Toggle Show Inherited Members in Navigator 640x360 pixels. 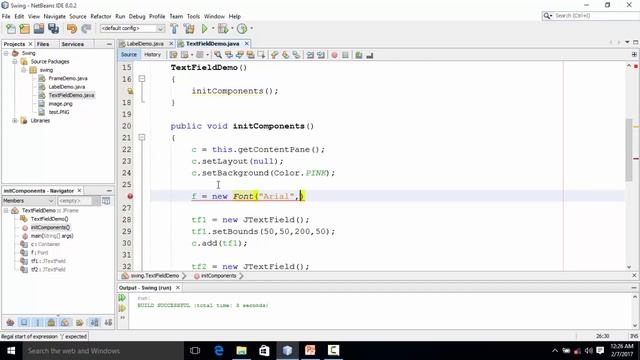click(x=10, y=322)
